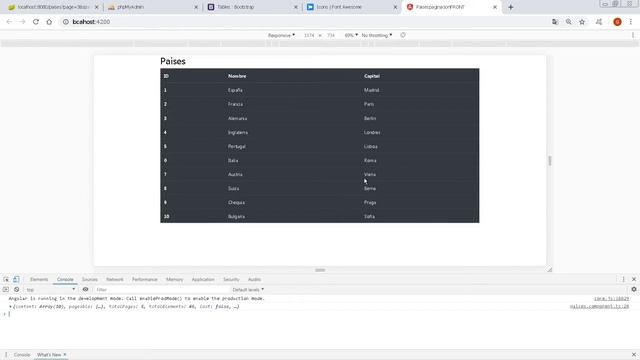Click the España cell in row 1
Viewport: 640px width, 360px height.
click(235, 90)
